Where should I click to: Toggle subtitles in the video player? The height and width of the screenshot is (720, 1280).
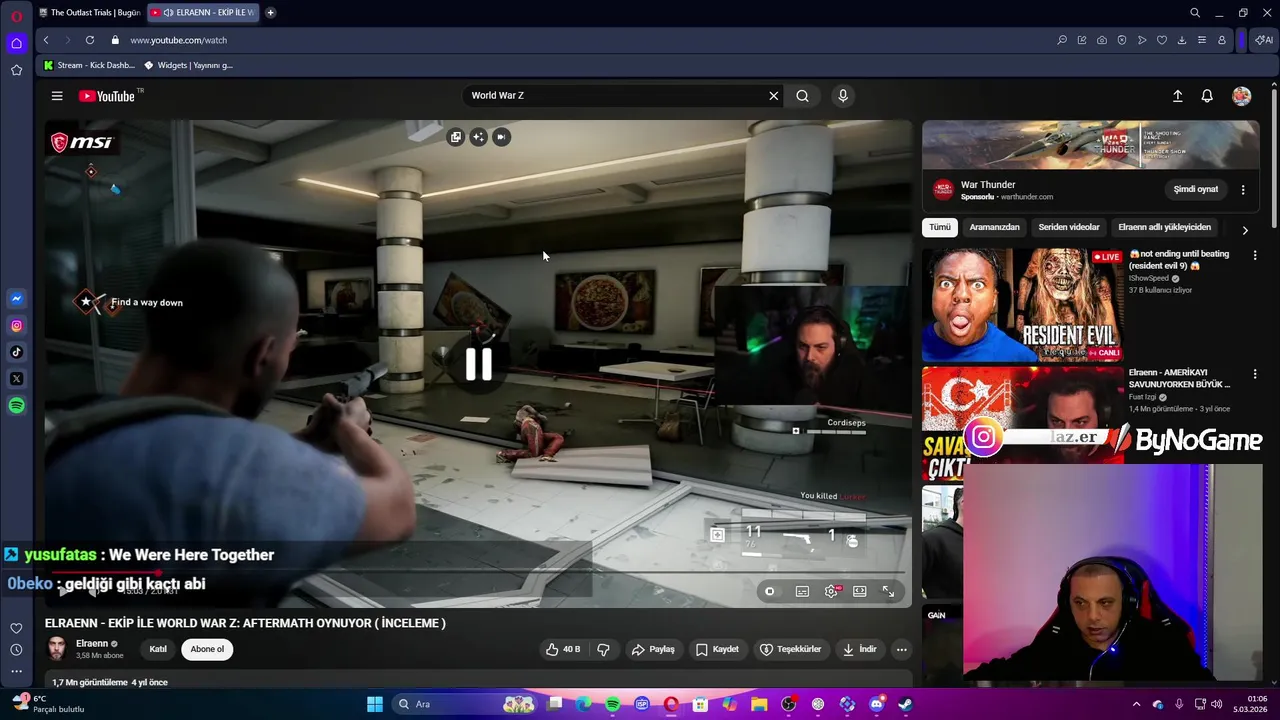click(x=802, y=591)
